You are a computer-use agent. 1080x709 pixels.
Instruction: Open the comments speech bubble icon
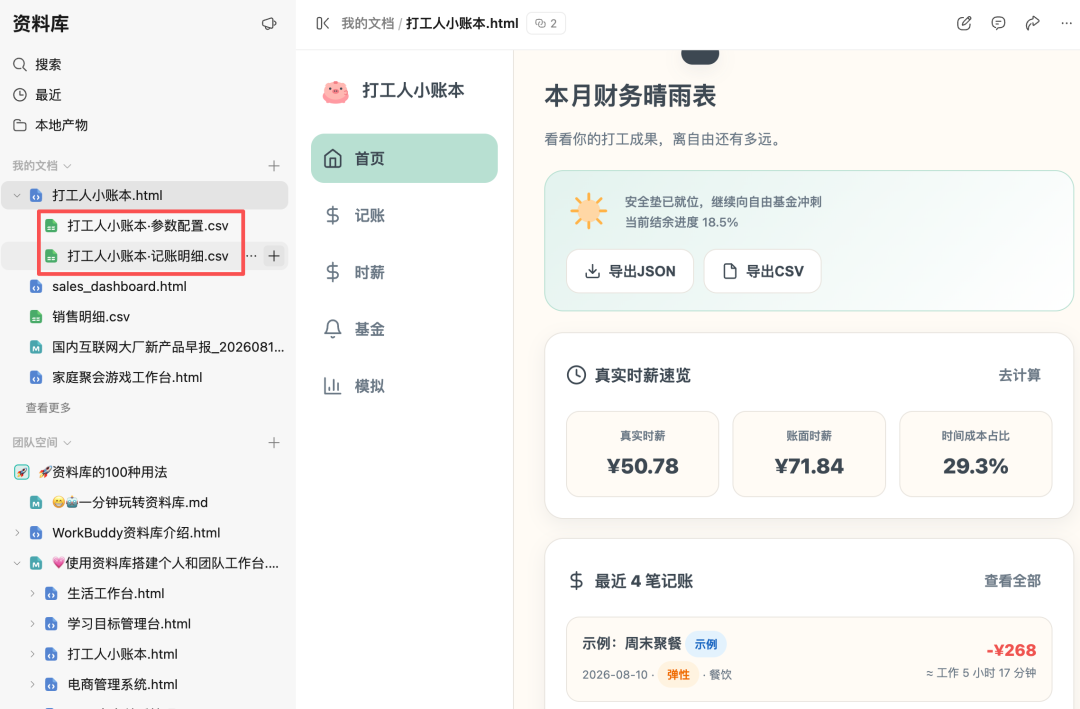(998, 23)
